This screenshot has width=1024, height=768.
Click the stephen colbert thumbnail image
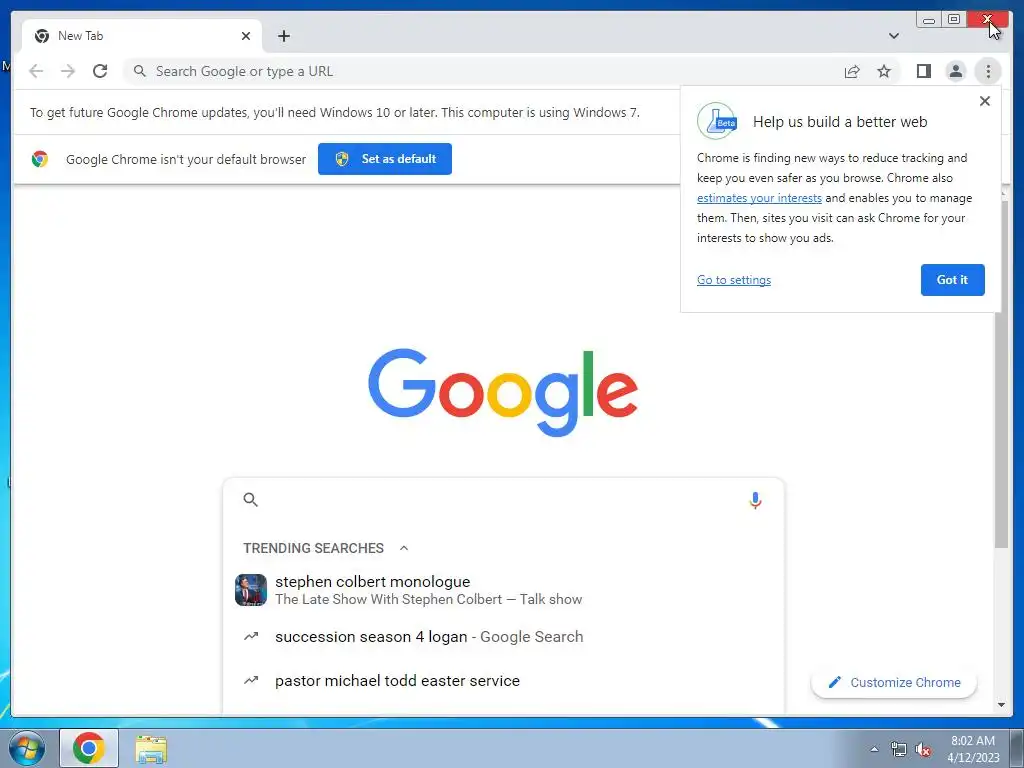pyautogui.click(x=251, y=590)
